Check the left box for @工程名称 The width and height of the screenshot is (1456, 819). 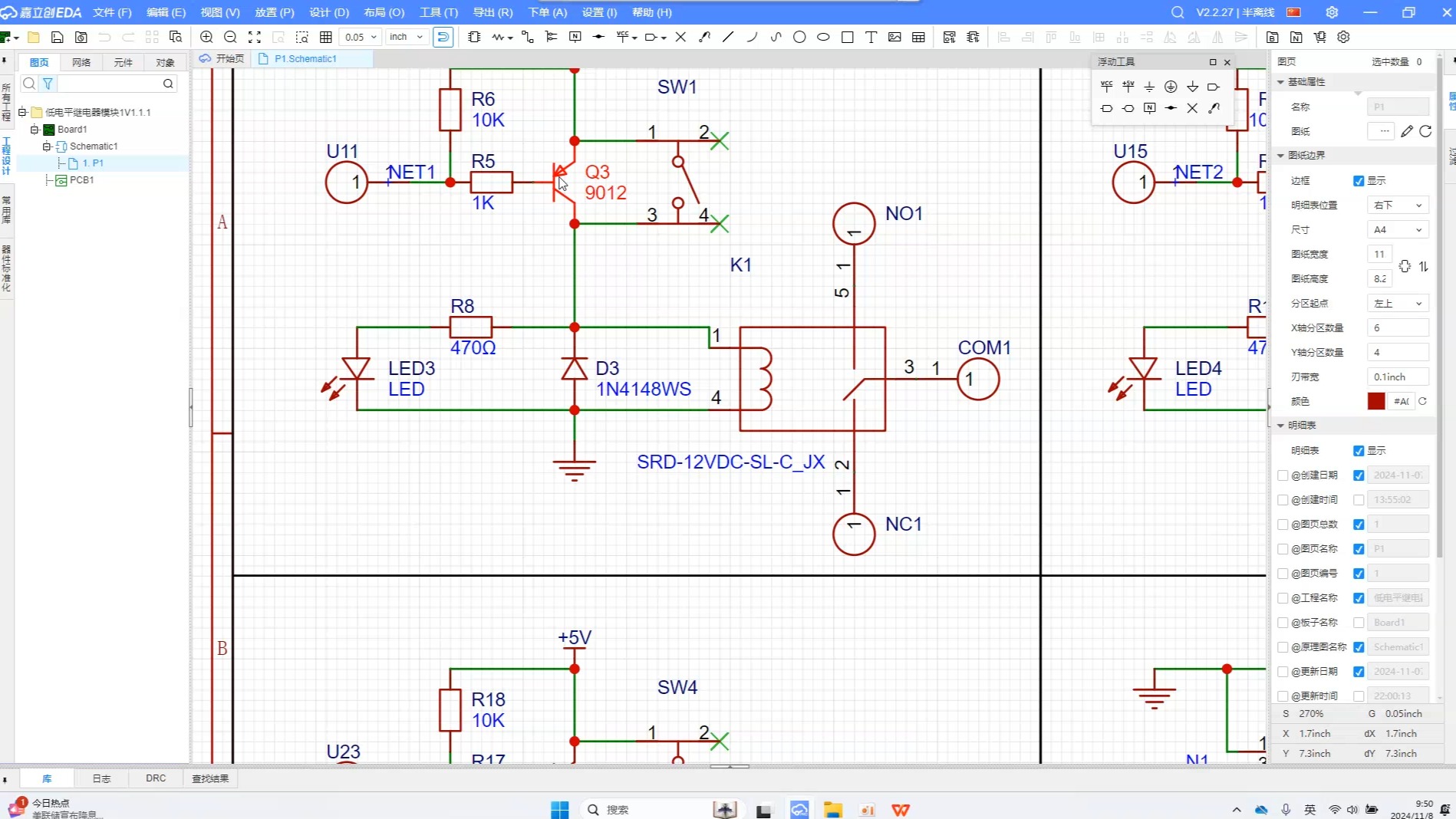[1283, 598]
